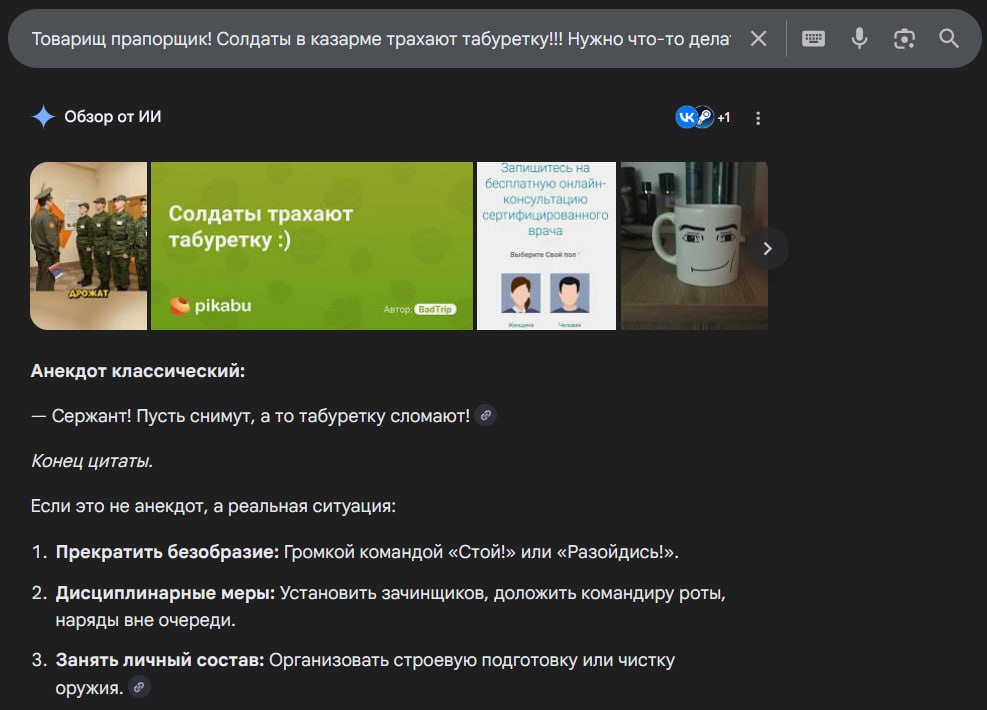Open the soldiers in formation thumbnail
Image resolution: width=987 pixels, height=710 pixels.
pos(89,245)
